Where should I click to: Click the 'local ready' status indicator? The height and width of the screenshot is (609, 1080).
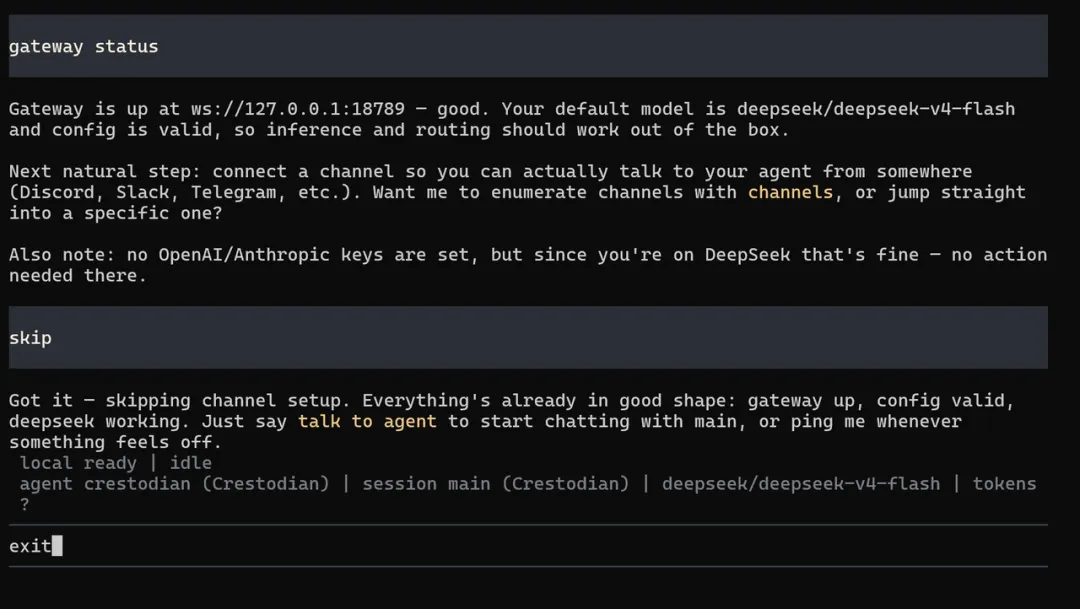tap(78, 463)
